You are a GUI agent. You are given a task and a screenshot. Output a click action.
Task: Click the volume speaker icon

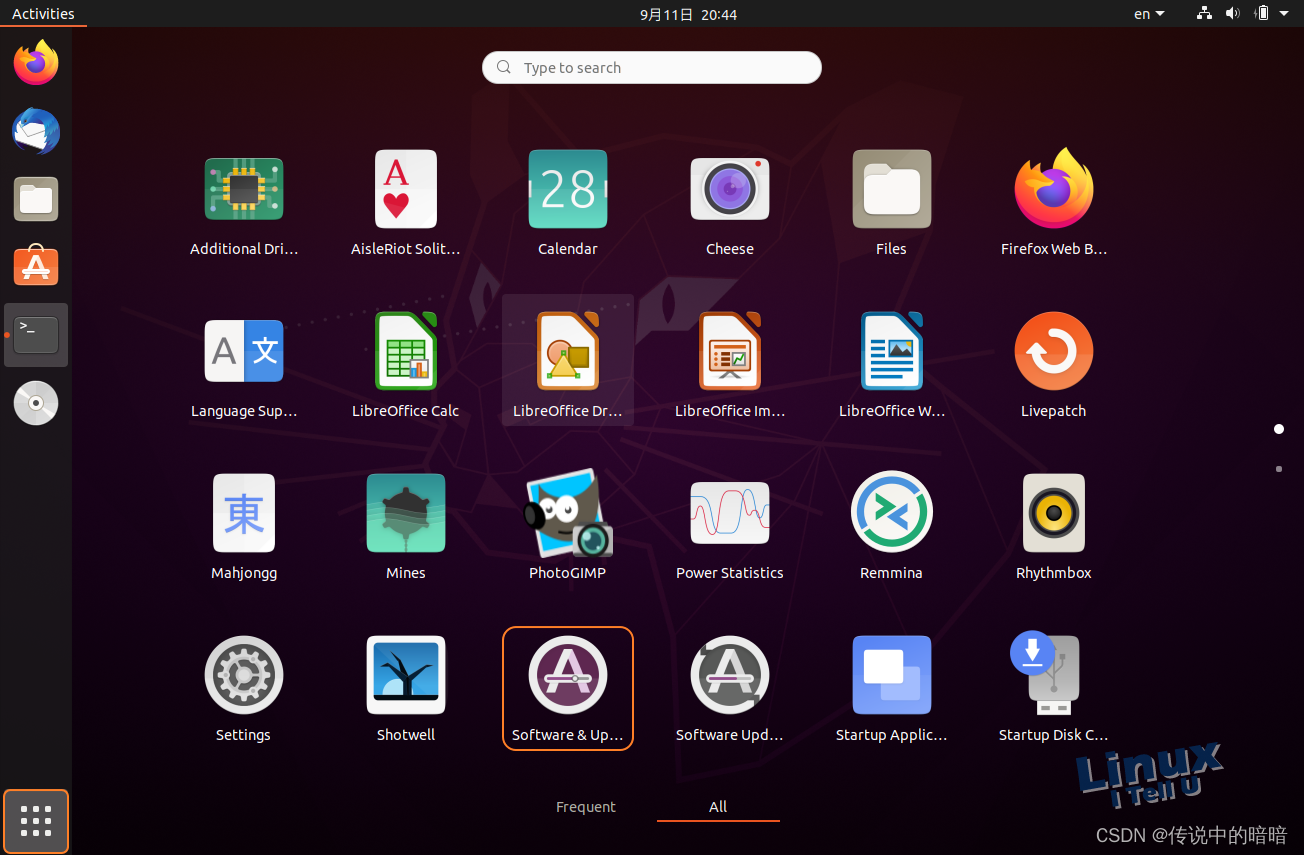click(1232, 14)
